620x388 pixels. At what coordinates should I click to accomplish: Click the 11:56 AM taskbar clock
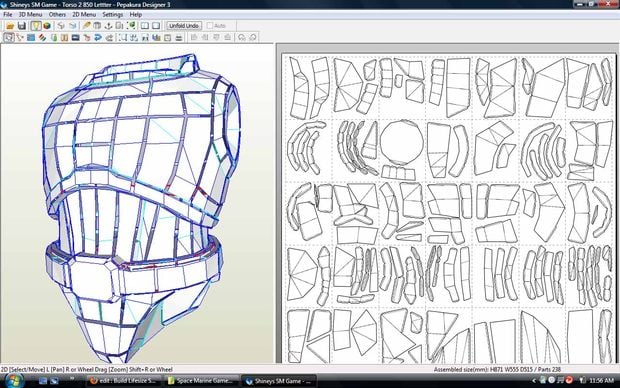601,380
